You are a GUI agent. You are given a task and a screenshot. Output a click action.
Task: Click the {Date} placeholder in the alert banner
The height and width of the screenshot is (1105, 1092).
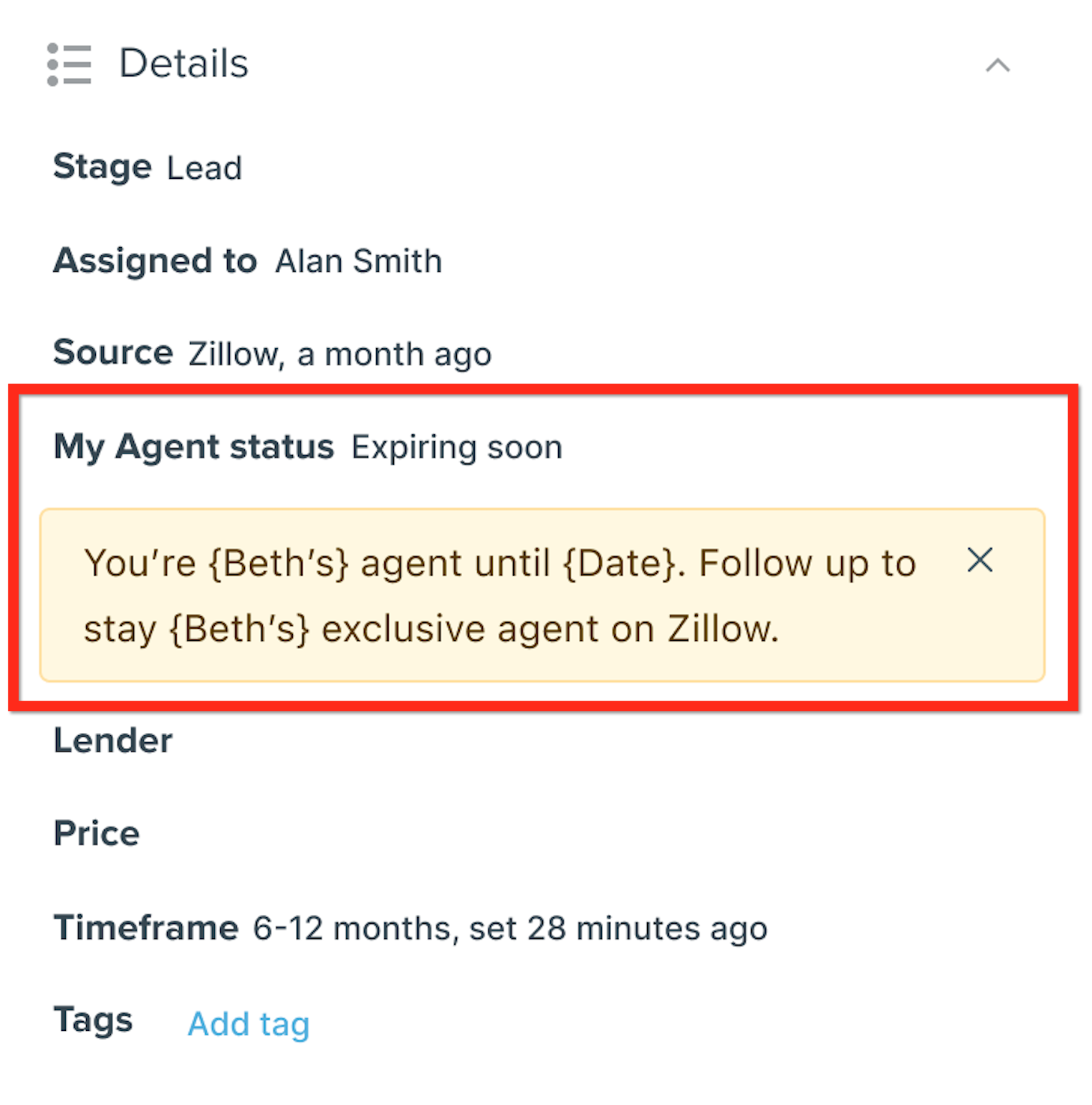(619, 563)
